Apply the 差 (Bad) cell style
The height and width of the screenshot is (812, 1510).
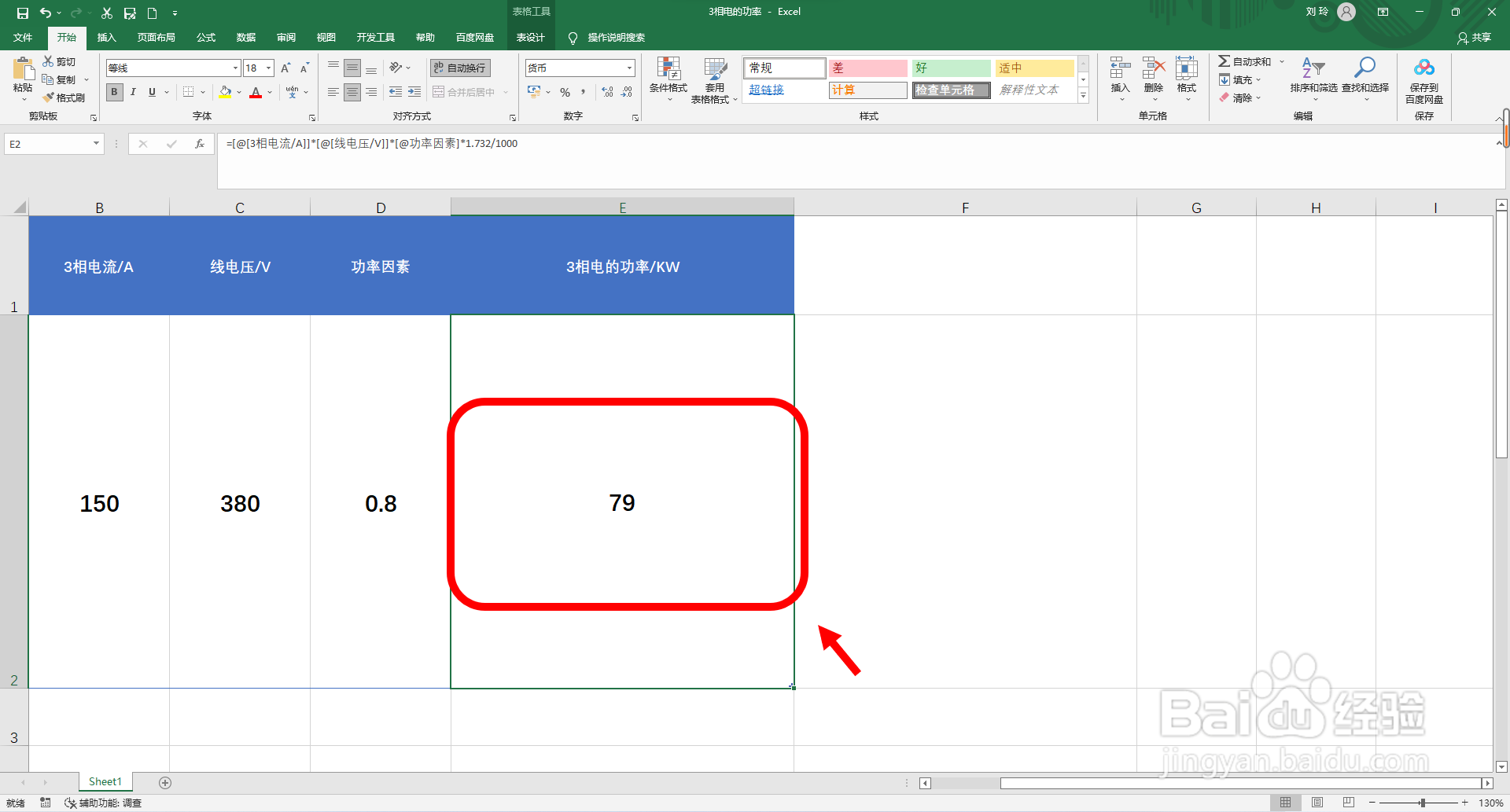point(867,68)
